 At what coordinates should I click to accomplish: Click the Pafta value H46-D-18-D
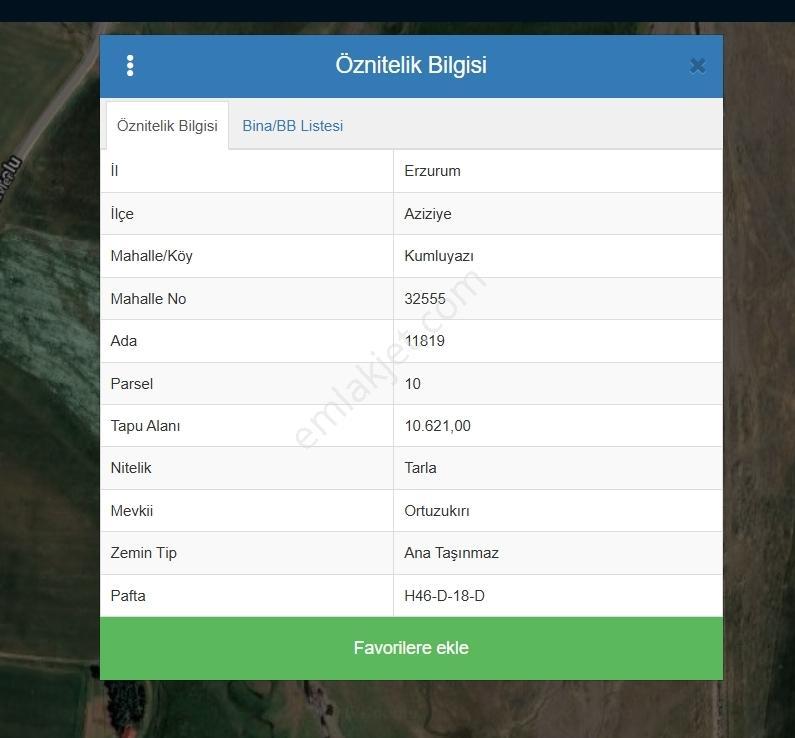pos(445,596)
